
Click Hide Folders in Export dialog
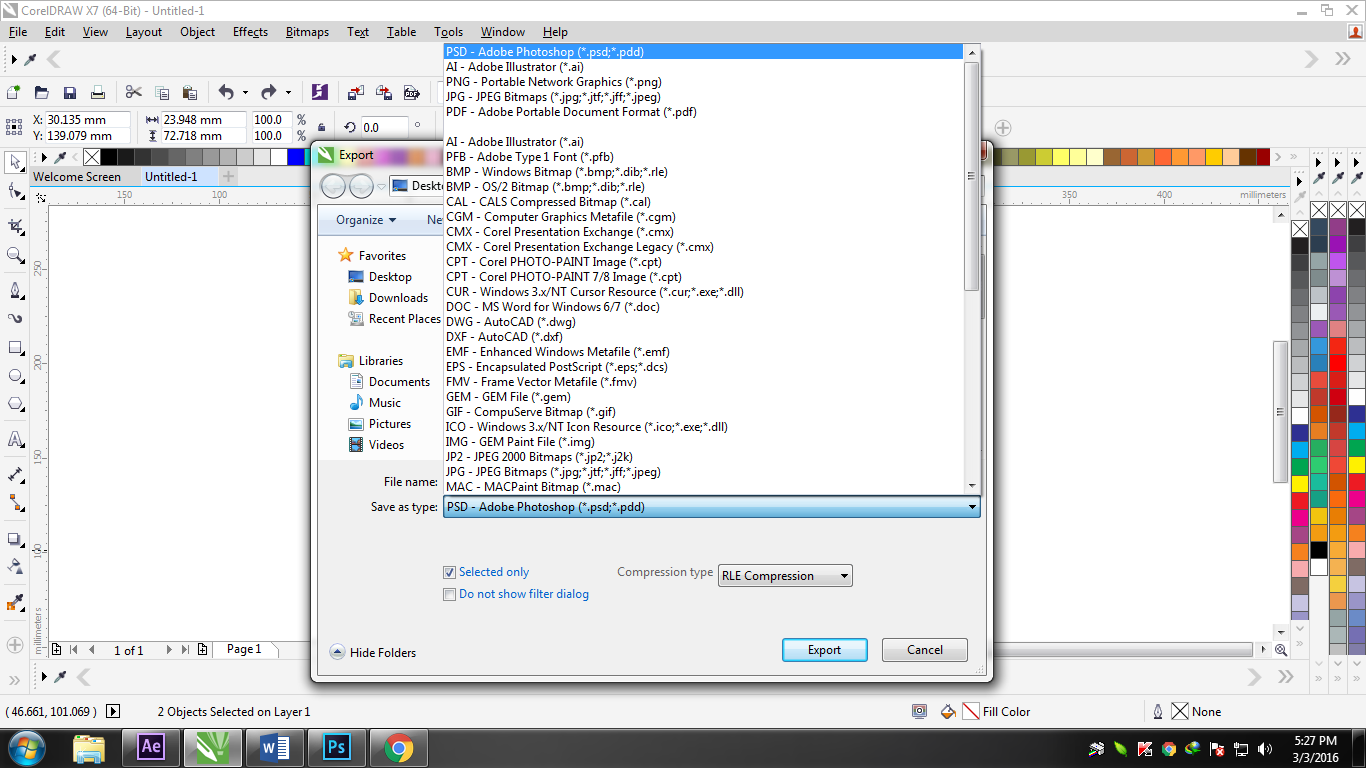tap(373, 653)
